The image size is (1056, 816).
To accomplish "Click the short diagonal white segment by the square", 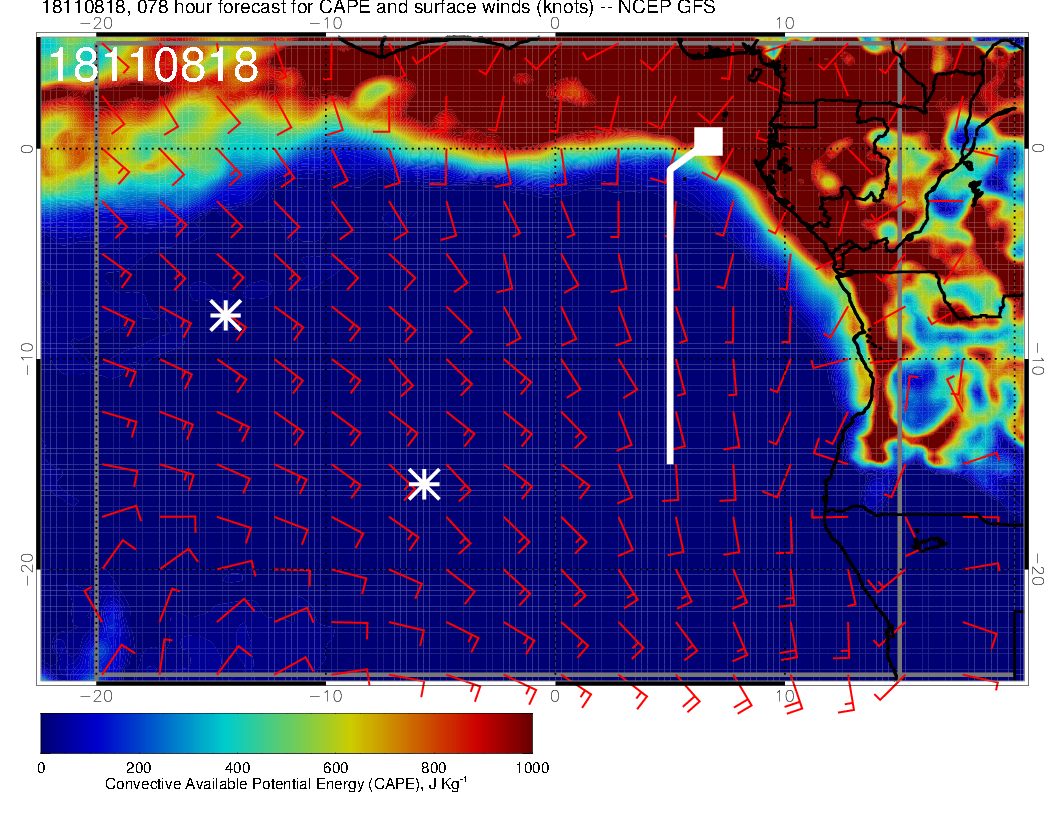I will pos(683,161).
